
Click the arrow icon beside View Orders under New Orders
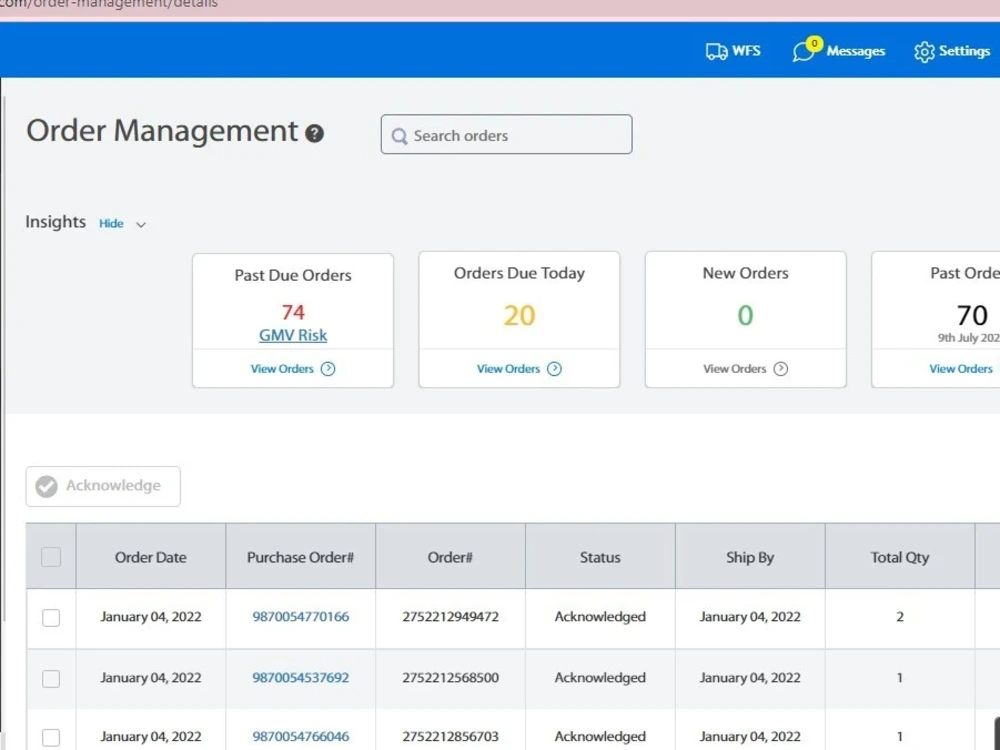[781, 368]
